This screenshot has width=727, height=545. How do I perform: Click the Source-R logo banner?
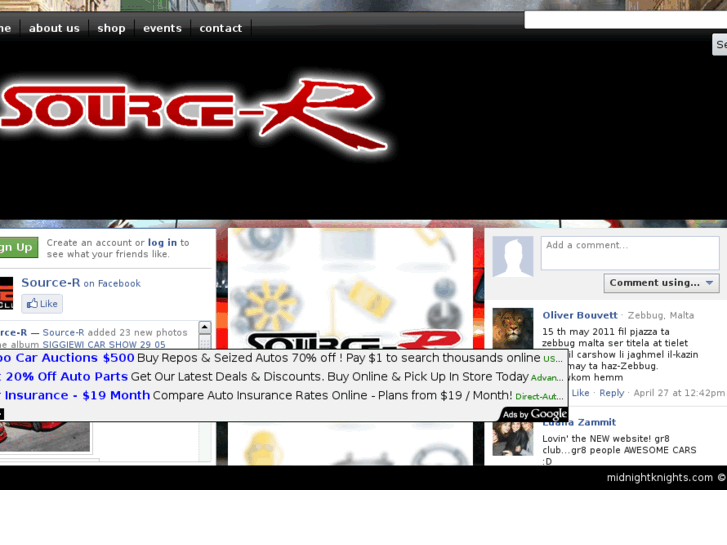[194, 116]
